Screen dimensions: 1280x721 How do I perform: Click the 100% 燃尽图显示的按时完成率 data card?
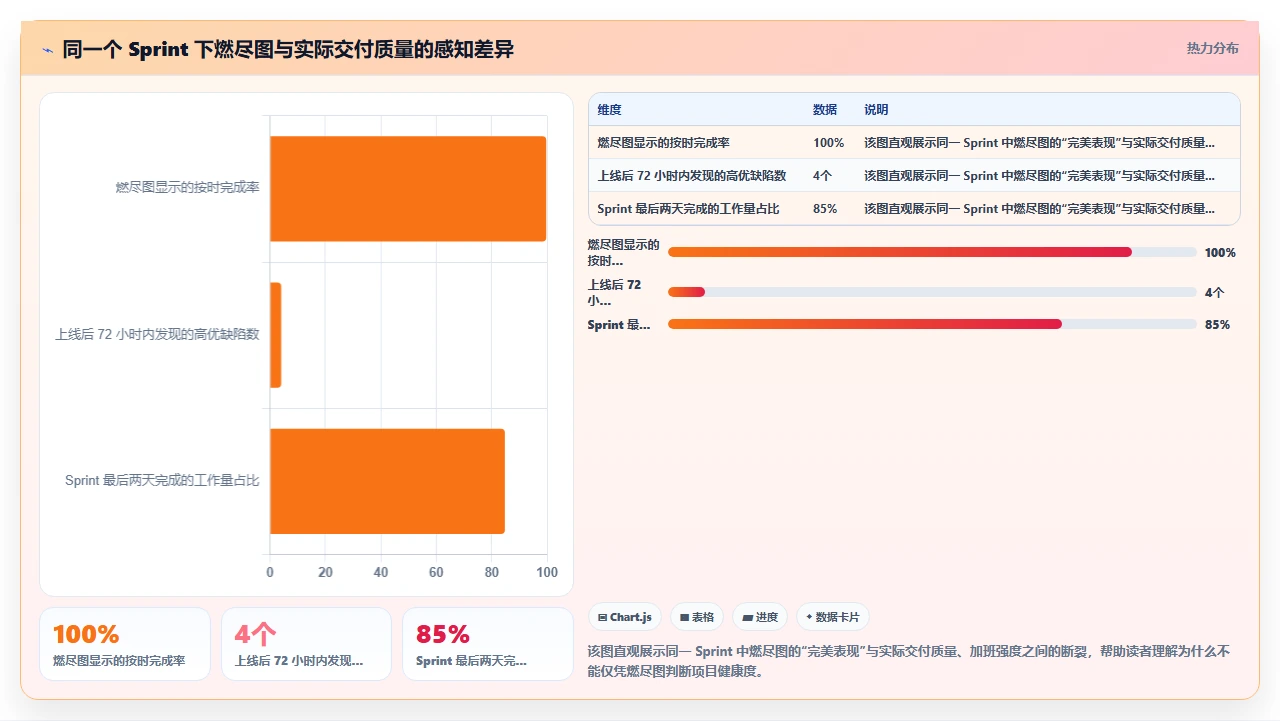click(x=125, y=644)
